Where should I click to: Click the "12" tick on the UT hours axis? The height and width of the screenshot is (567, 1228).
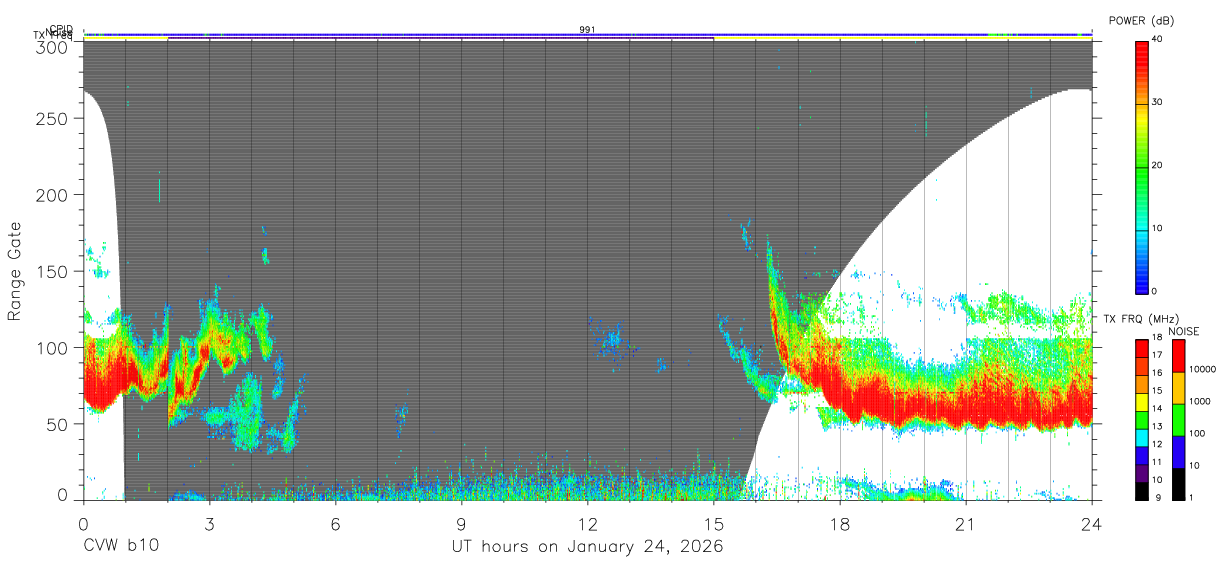(x=587, y=523)
